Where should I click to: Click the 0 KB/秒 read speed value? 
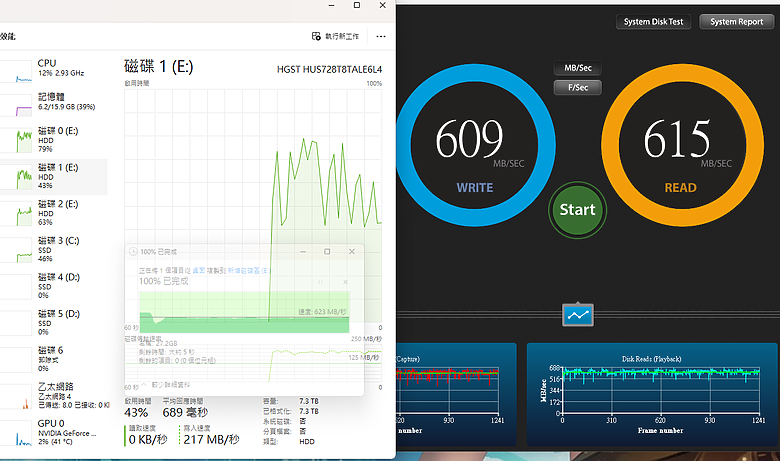(148, 440)
